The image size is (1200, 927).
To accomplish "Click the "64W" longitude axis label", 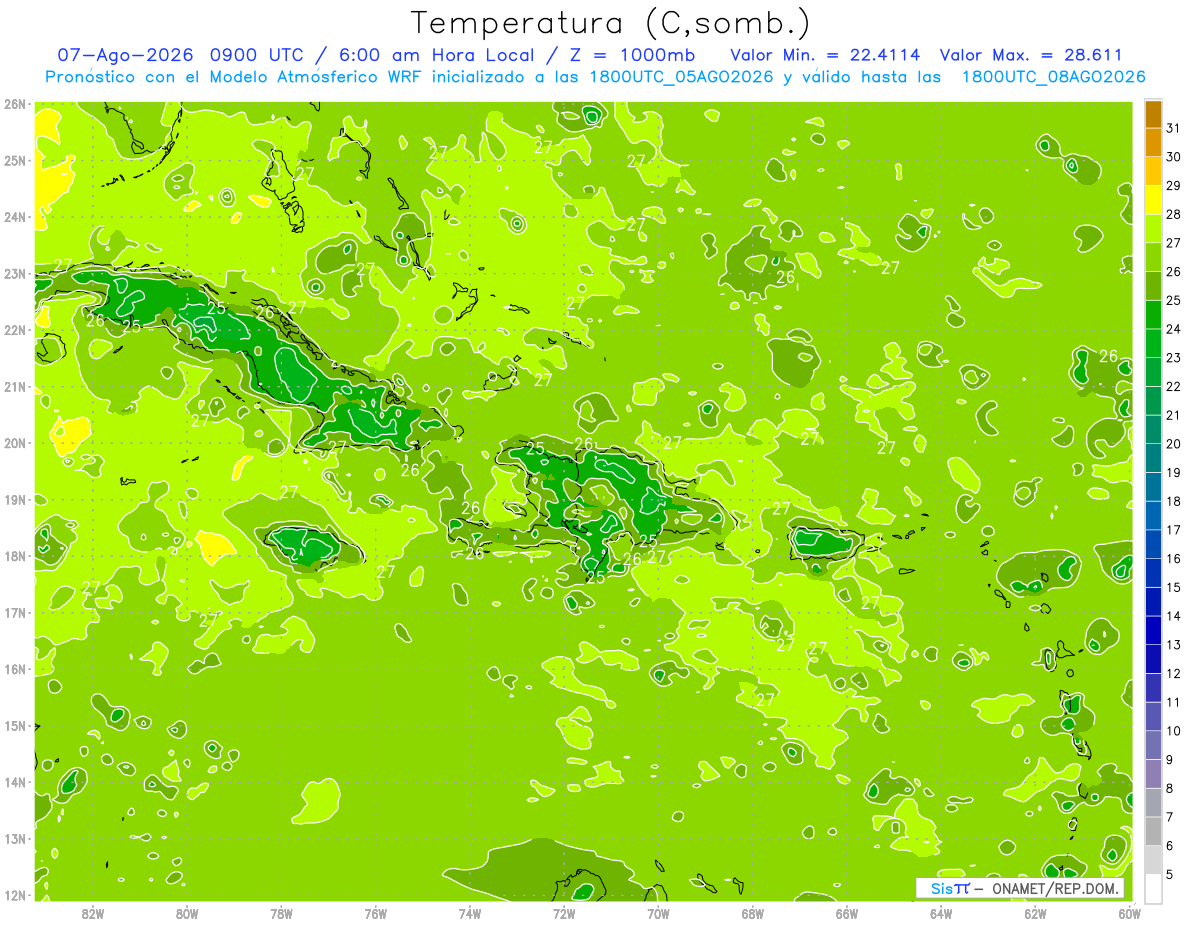I will coord(941,913).
